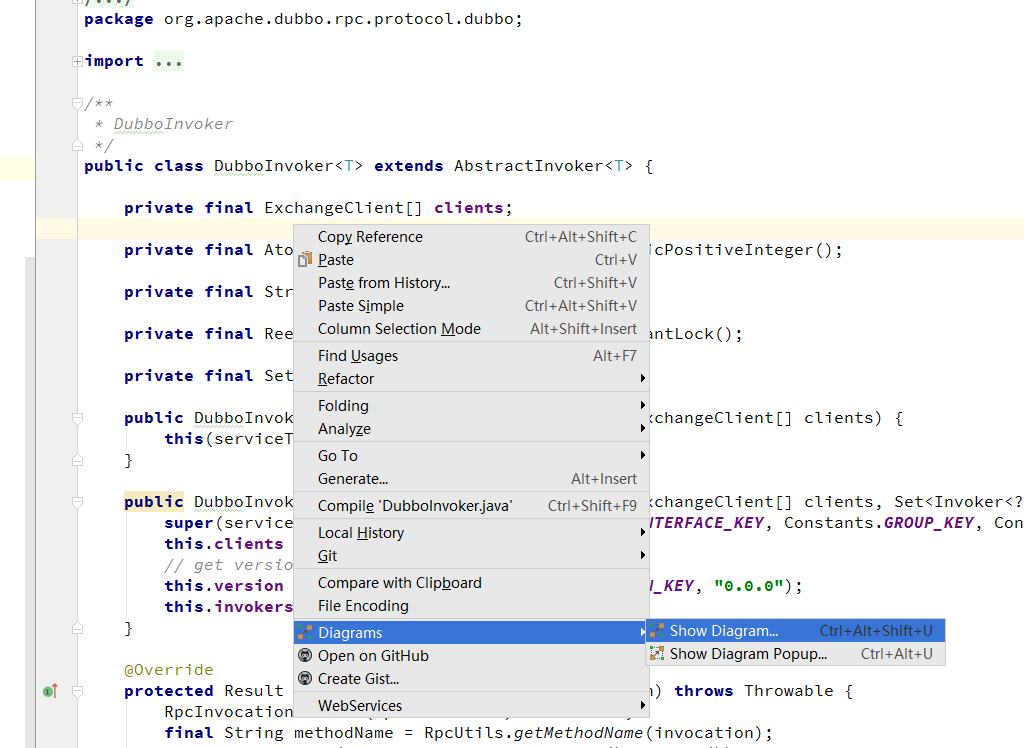This screenshot has height=748, width=1024.
Task: Choose Show Diagram Popup... item
Action: pyautogui.click(x=795, y=653)
